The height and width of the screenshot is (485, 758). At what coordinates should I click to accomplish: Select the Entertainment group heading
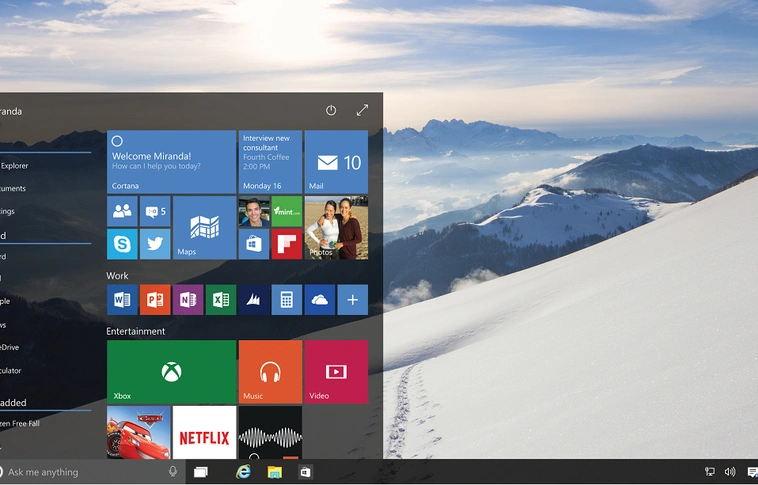click(135, 331)
